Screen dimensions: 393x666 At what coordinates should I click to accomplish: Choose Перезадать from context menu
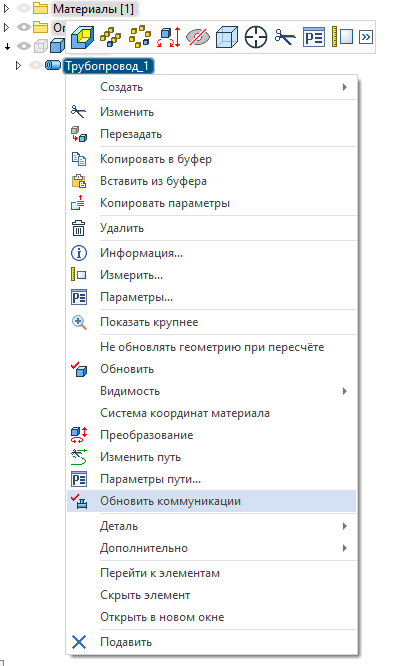(x=212, y=134)
